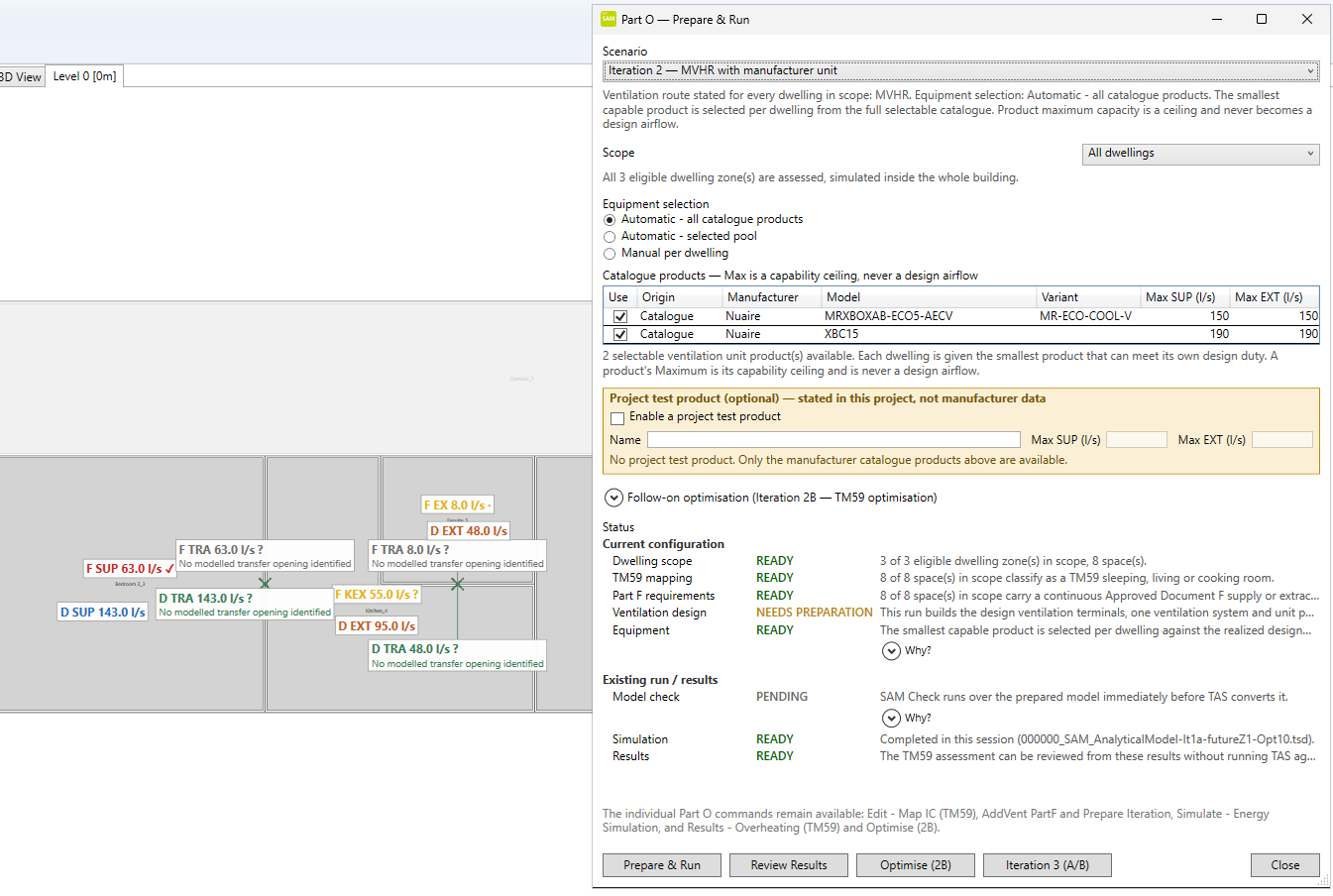
Task: Go to Iteration 3 (A/B)
Action: 1048,865
